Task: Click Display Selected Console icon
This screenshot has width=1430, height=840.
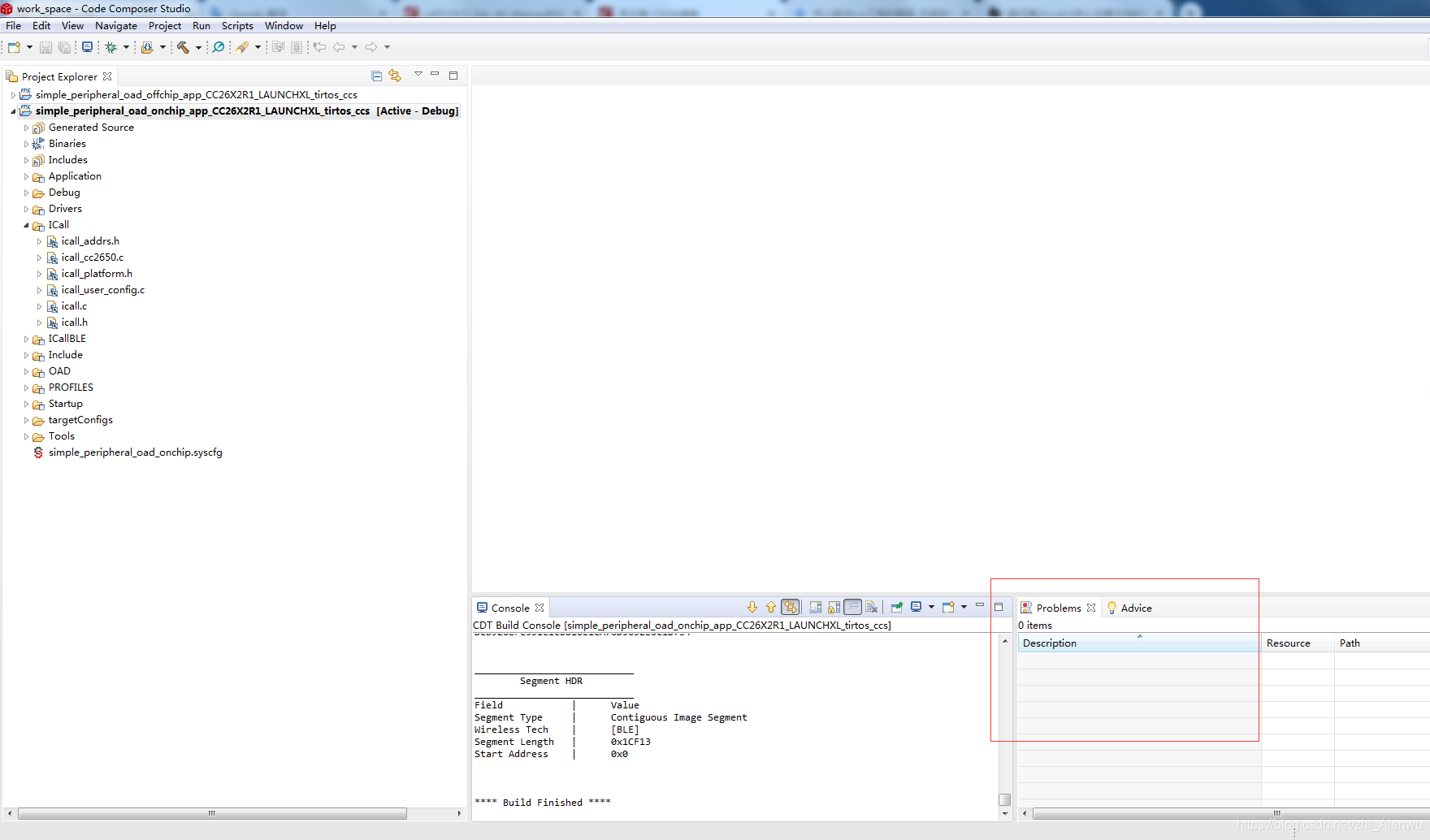Action: tap(916, 607)
